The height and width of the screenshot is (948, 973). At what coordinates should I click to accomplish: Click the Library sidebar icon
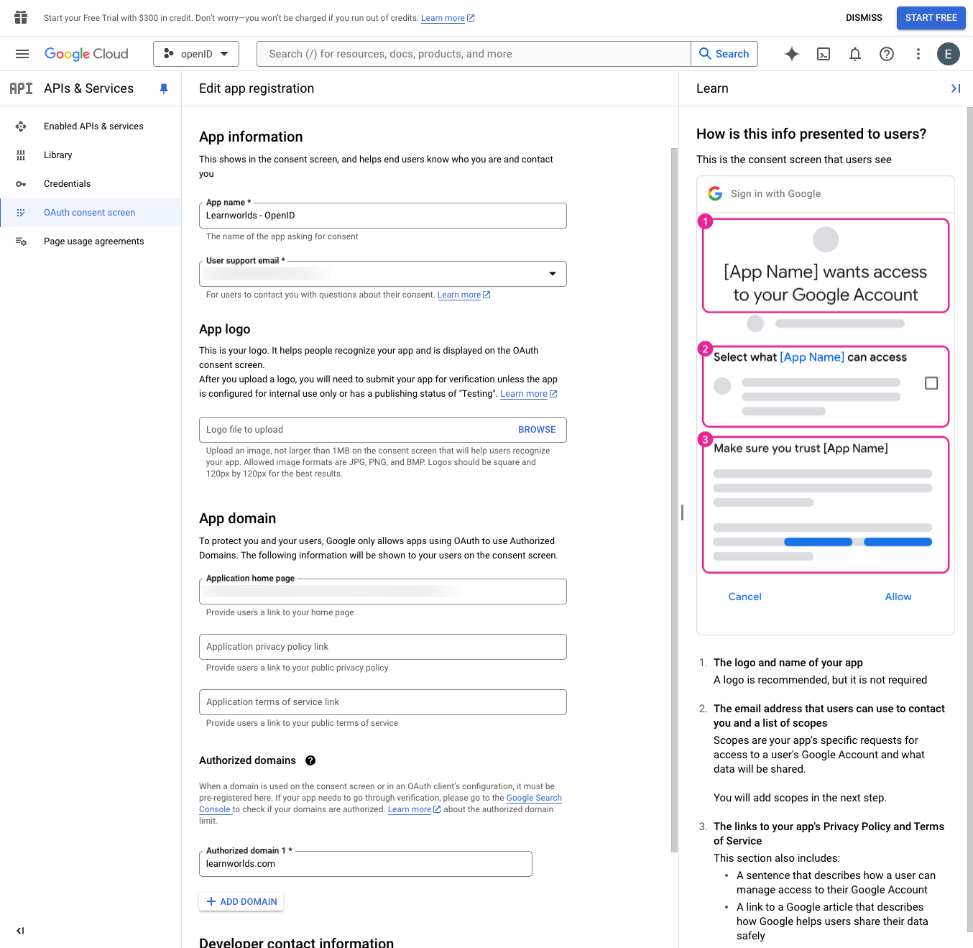pyautogui.click(x=21, y=155)
